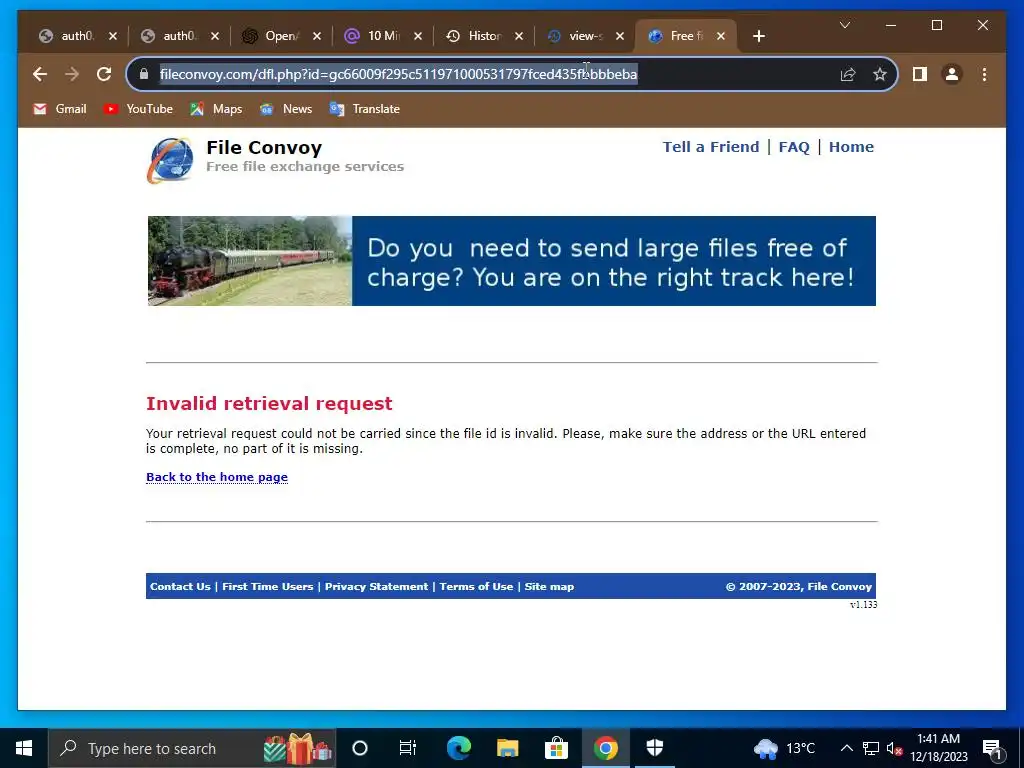Open the notification center icon
1024x768 pixels.
click(x=992, y=748)
